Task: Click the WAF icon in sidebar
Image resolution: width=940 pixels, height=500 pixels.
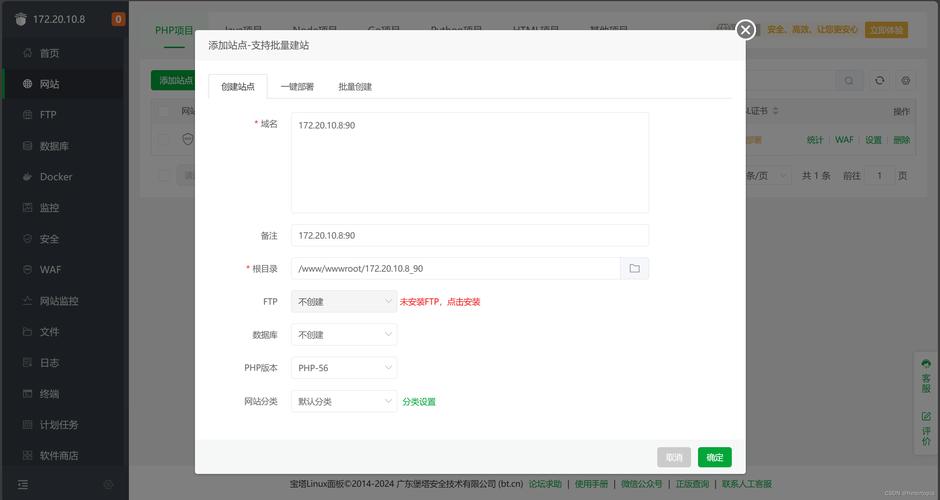Action: click(27, 270)
